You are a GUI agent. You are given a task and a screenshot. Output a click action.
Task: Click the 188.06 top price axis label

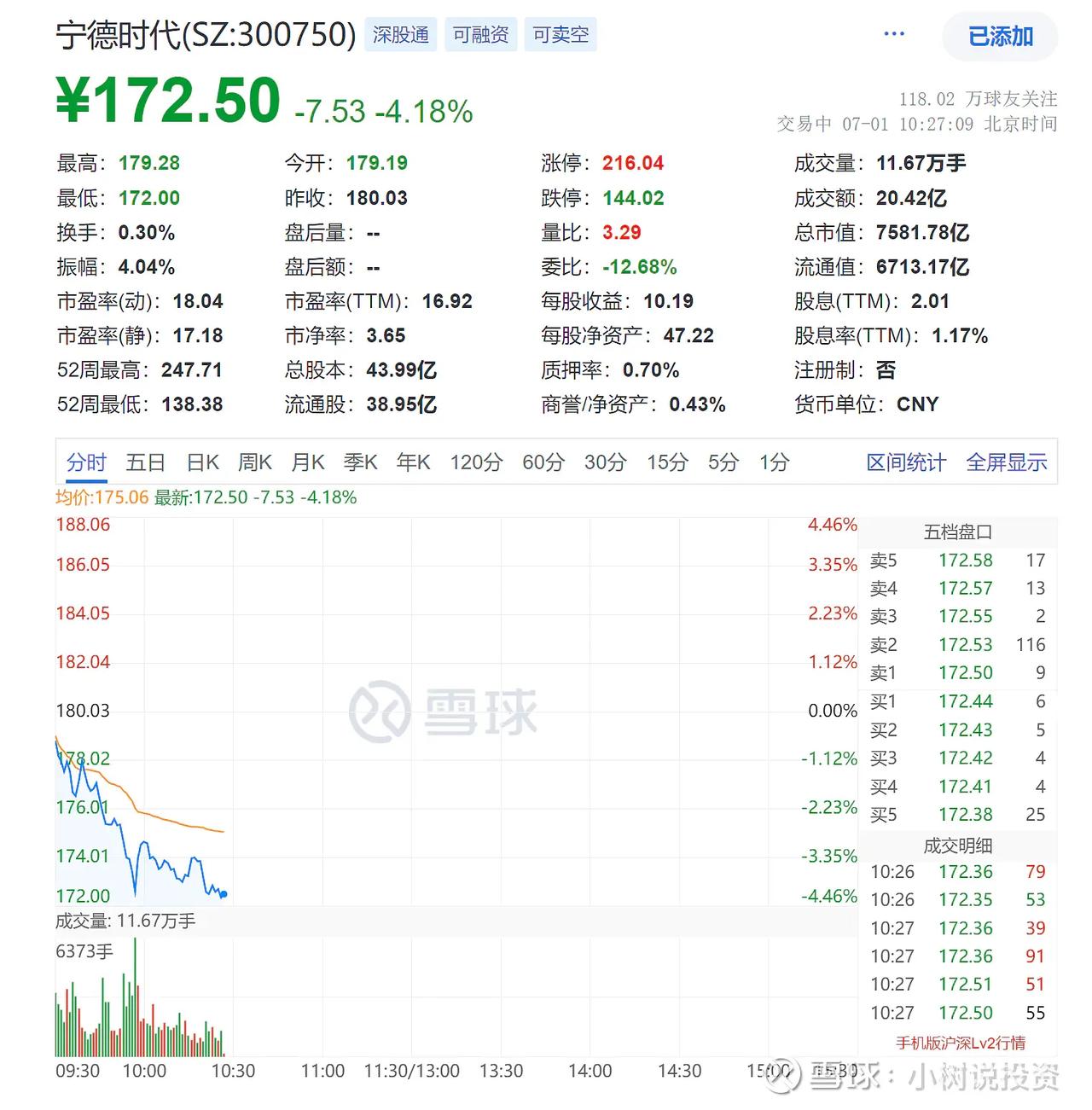(83, 524)
